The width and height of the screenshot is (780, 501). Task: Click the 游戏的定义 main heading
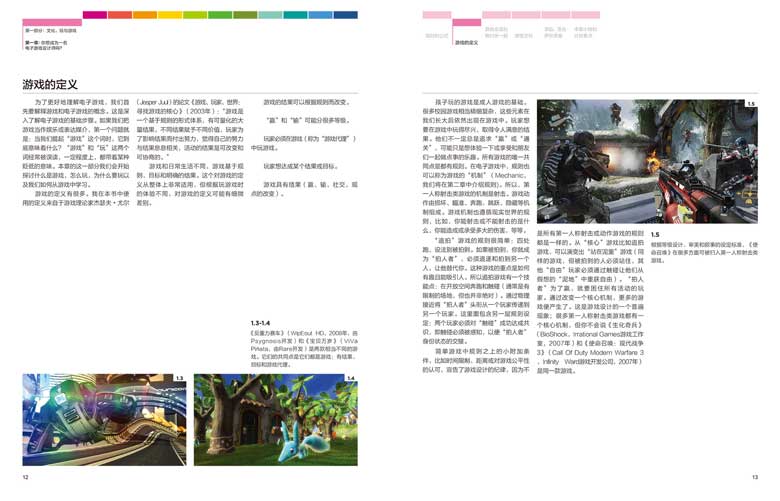tap(50, 84)
